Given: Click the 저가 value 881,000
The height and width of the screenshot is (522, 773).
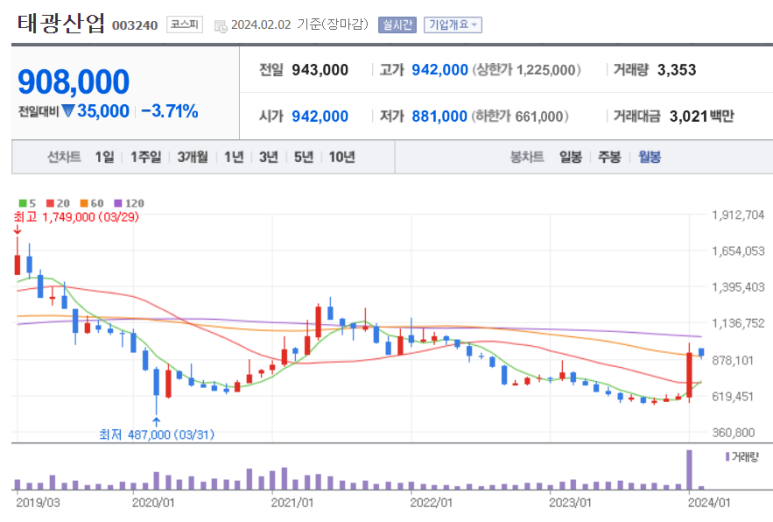Looking at the screenshot, I should (439, 116).
